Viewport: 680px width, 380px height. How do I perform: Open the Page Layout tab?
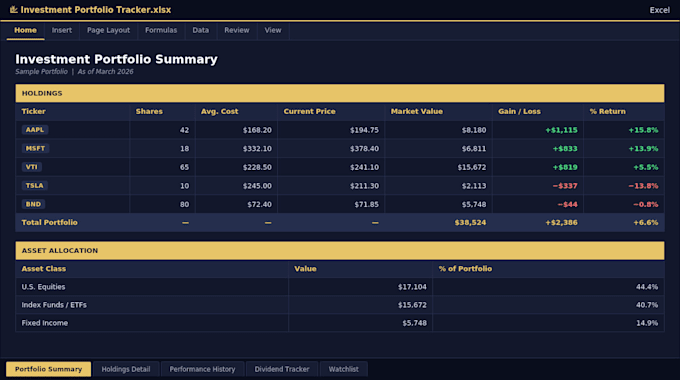coord(108,30)
